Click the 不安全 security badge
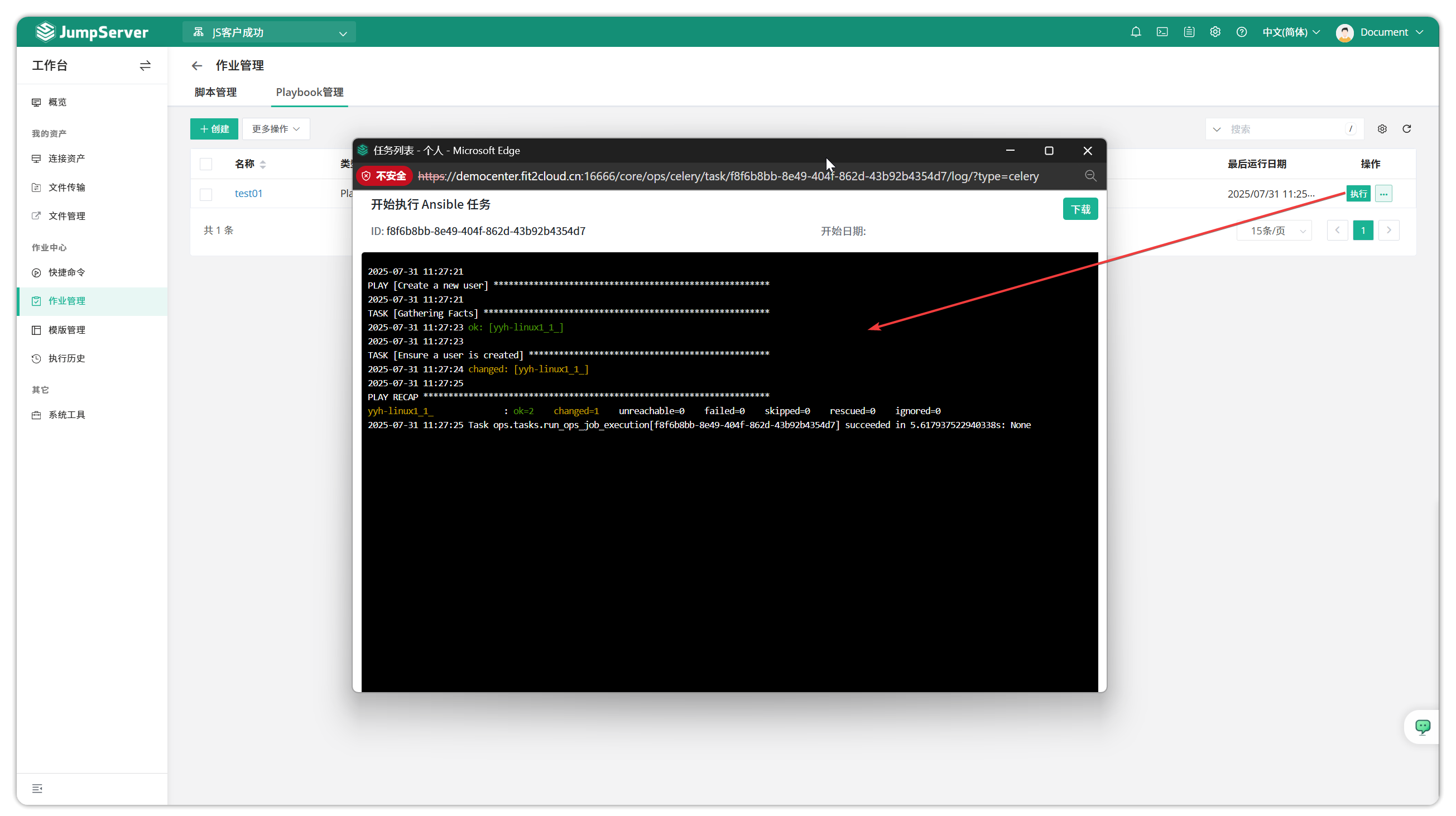Image resolution: width=1456 pixels, height=816 pixels. (x=385, y=176)
